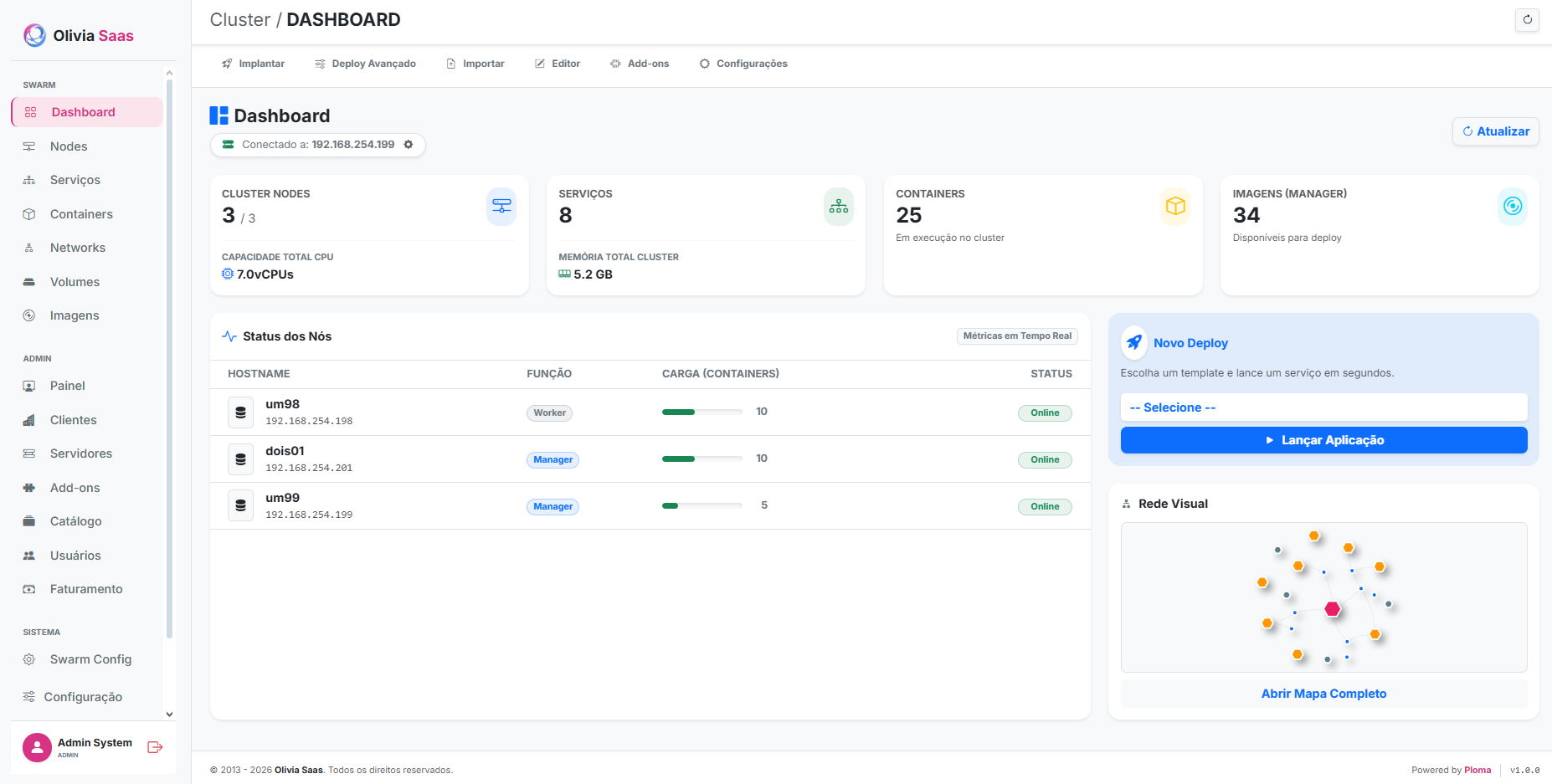Click the Servidores sidebar icon
Screen dimensions: 1552x784
click(29, 453)
